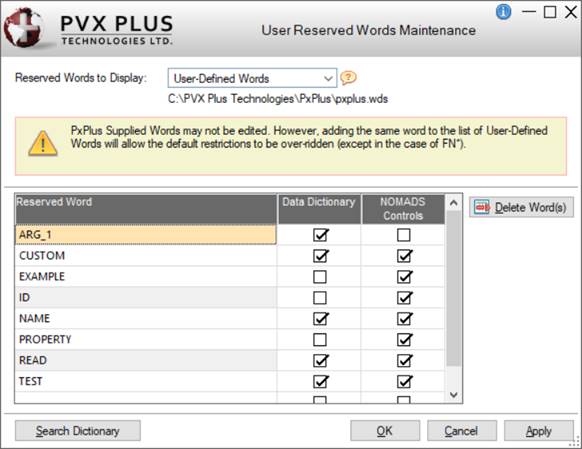
Task: Click the Delete Word(s) button icon
Action: [x=482, y=207]
